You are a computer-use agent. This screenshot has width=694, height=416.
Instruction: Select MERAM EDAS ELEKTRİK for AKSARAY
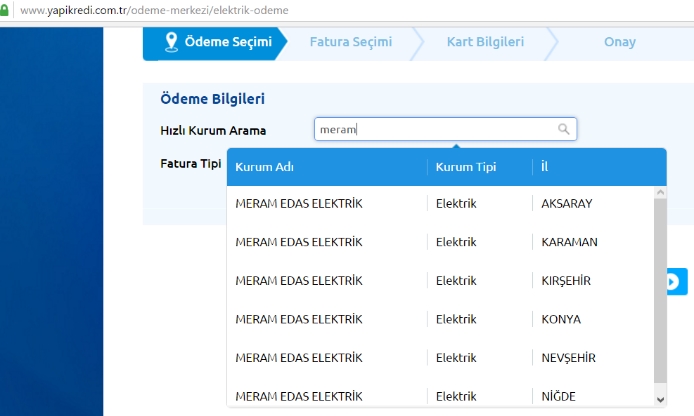click(440, 204)
